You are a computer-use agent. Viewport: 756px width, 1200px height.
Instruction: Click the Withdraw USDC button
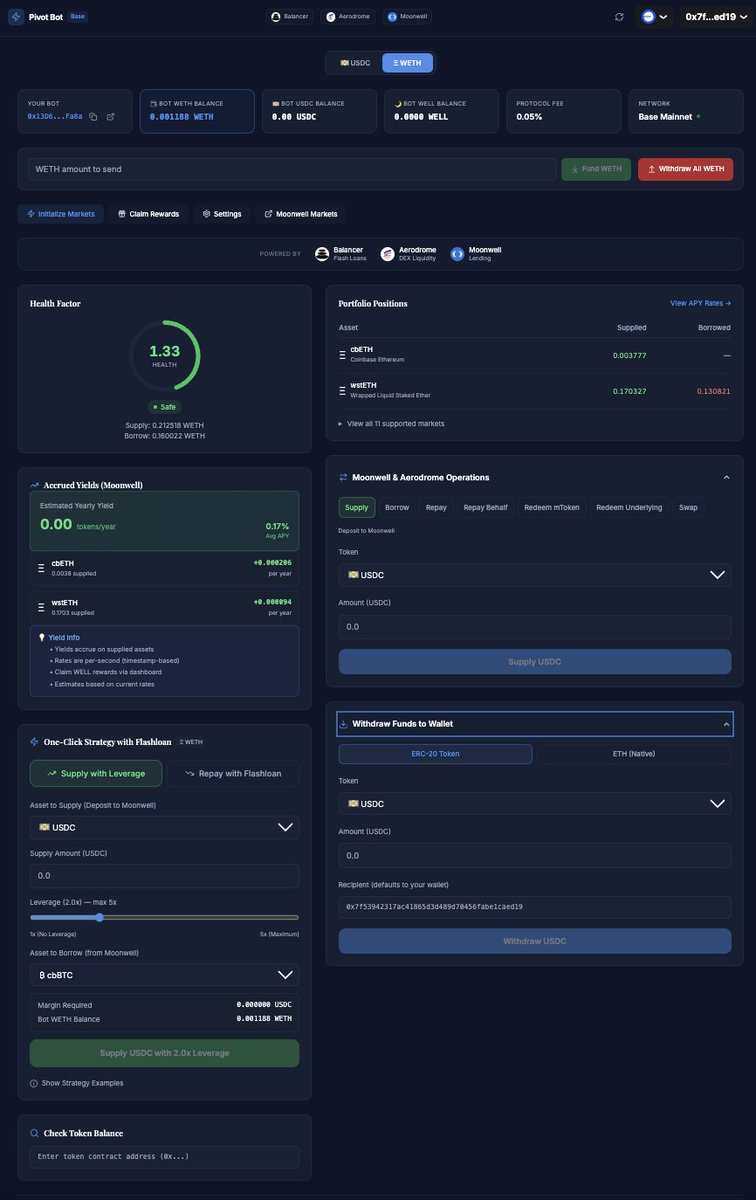pyautogui.click(x=535, y=941)
